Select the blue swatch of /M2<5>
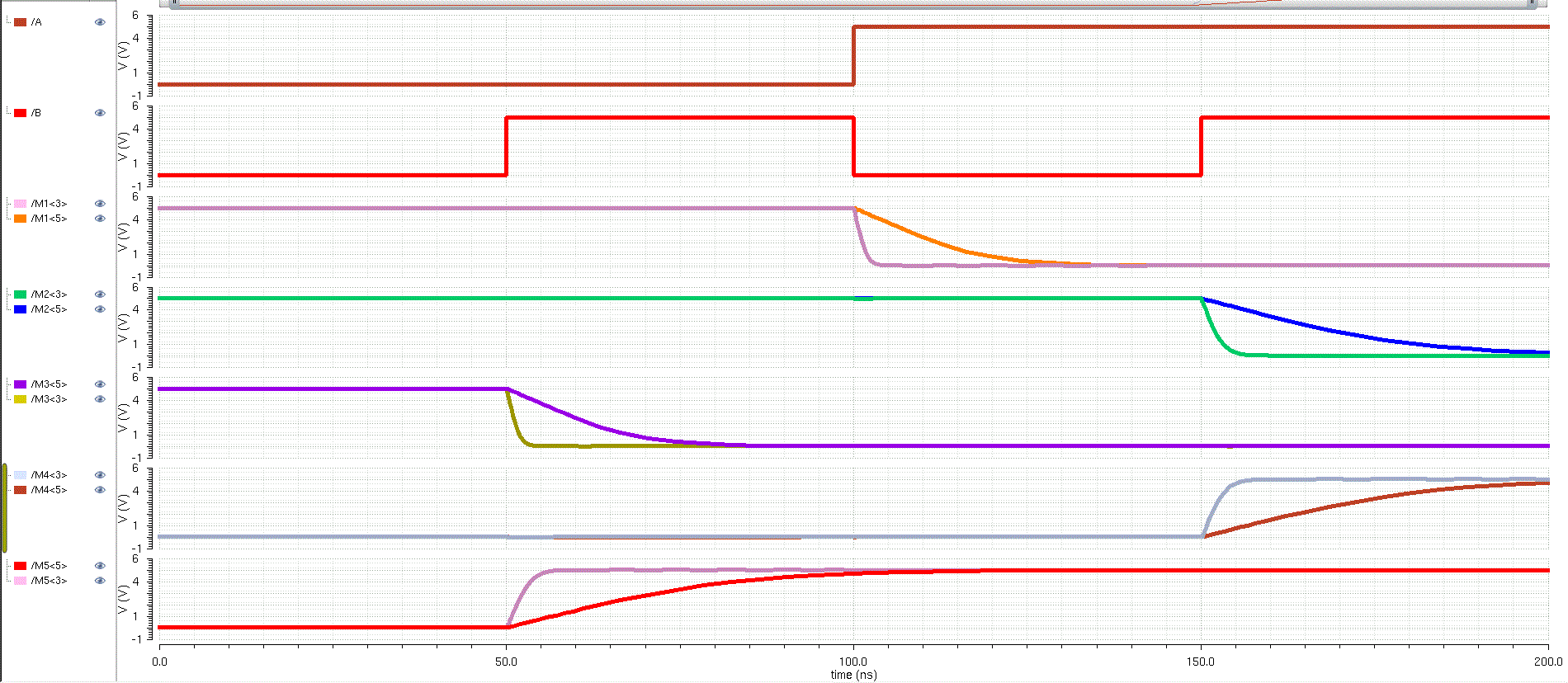This screenshot has height=683, width=1568. 21,309
